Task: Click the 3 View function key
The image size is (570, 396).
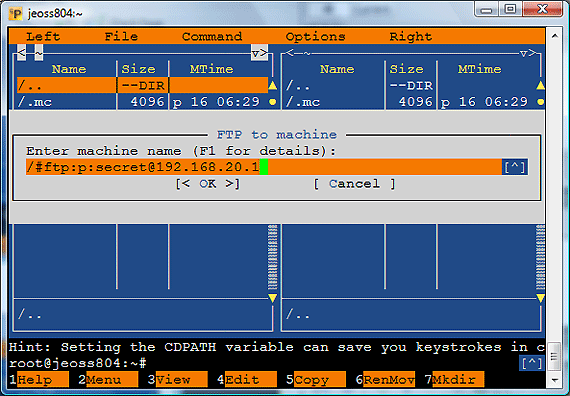Action: 177,380
